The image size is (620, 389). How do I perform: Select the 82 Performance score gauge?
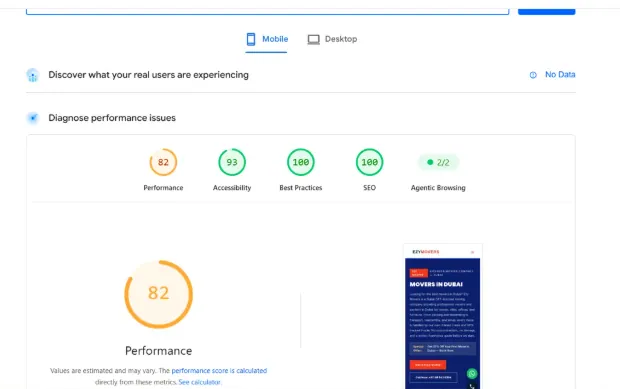point(163,162)
